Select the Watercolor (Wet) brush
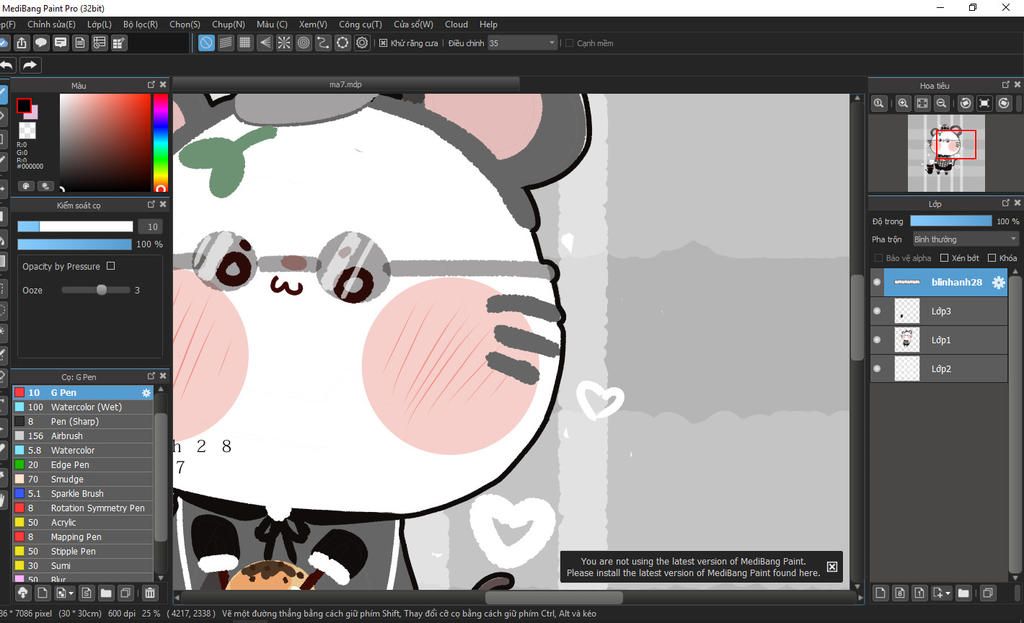The width and height of the screenshot is (1024, 623). (83, 407)
